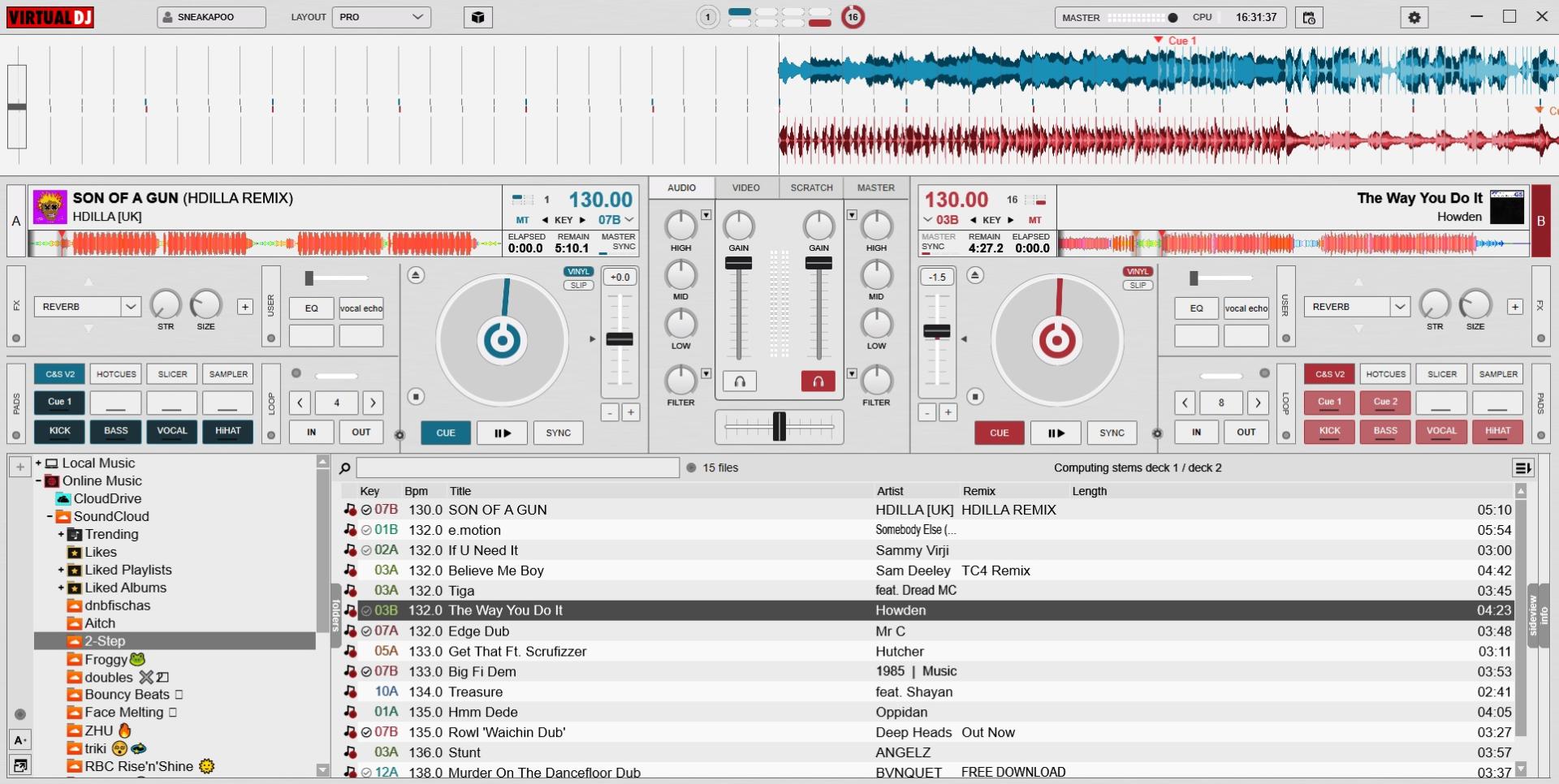Toggle deck B SYNC button
This screenshot has height=784, width=1559.
1112,433
